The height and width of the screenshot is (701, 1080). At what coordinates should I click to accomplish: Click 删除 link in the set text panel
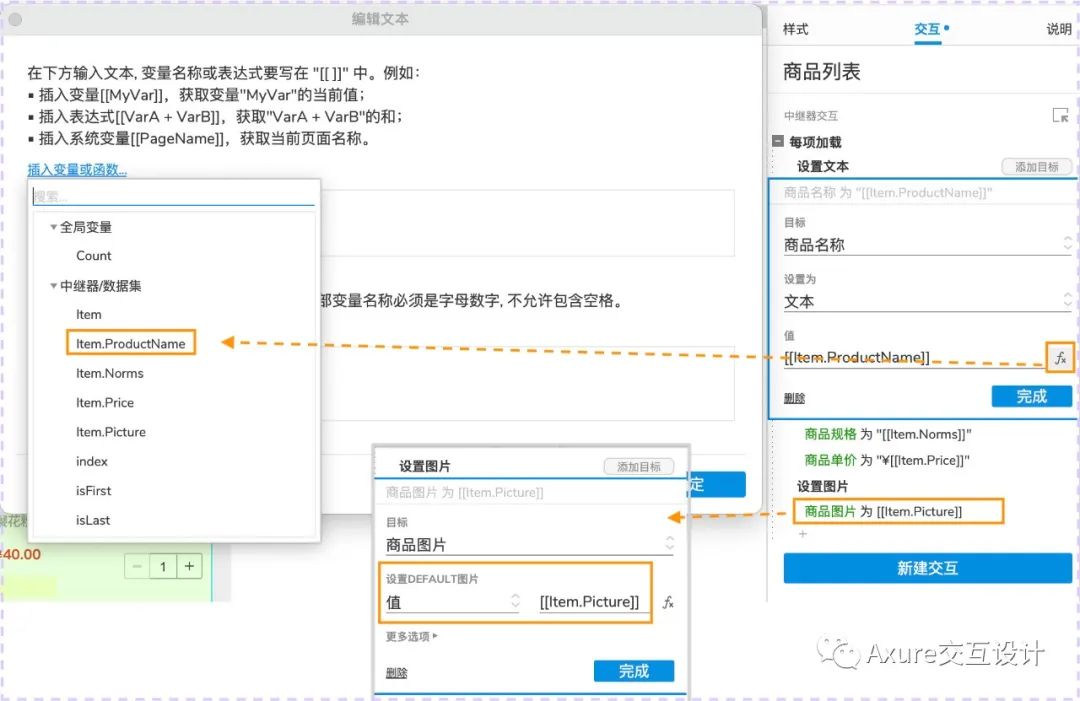(794, 398)
